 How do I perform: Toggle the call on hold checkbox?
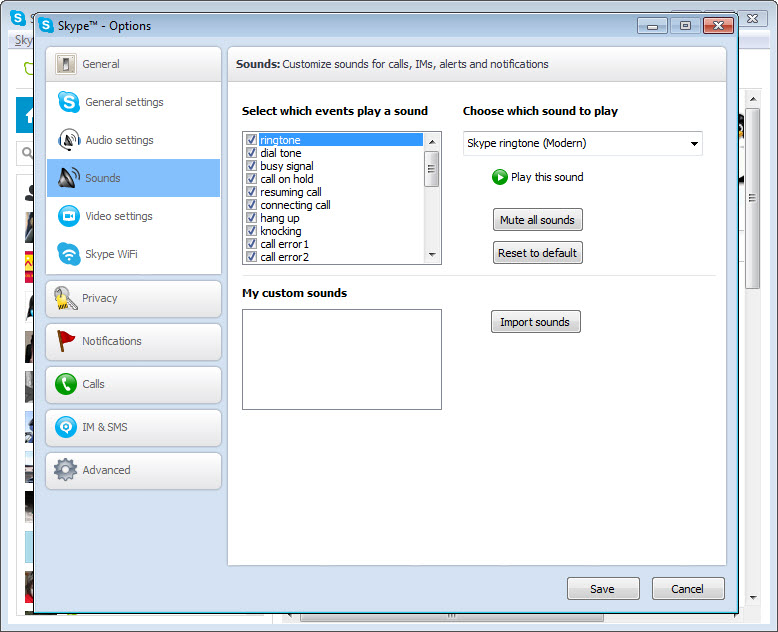pyautogui.click(x=252, y=179)
